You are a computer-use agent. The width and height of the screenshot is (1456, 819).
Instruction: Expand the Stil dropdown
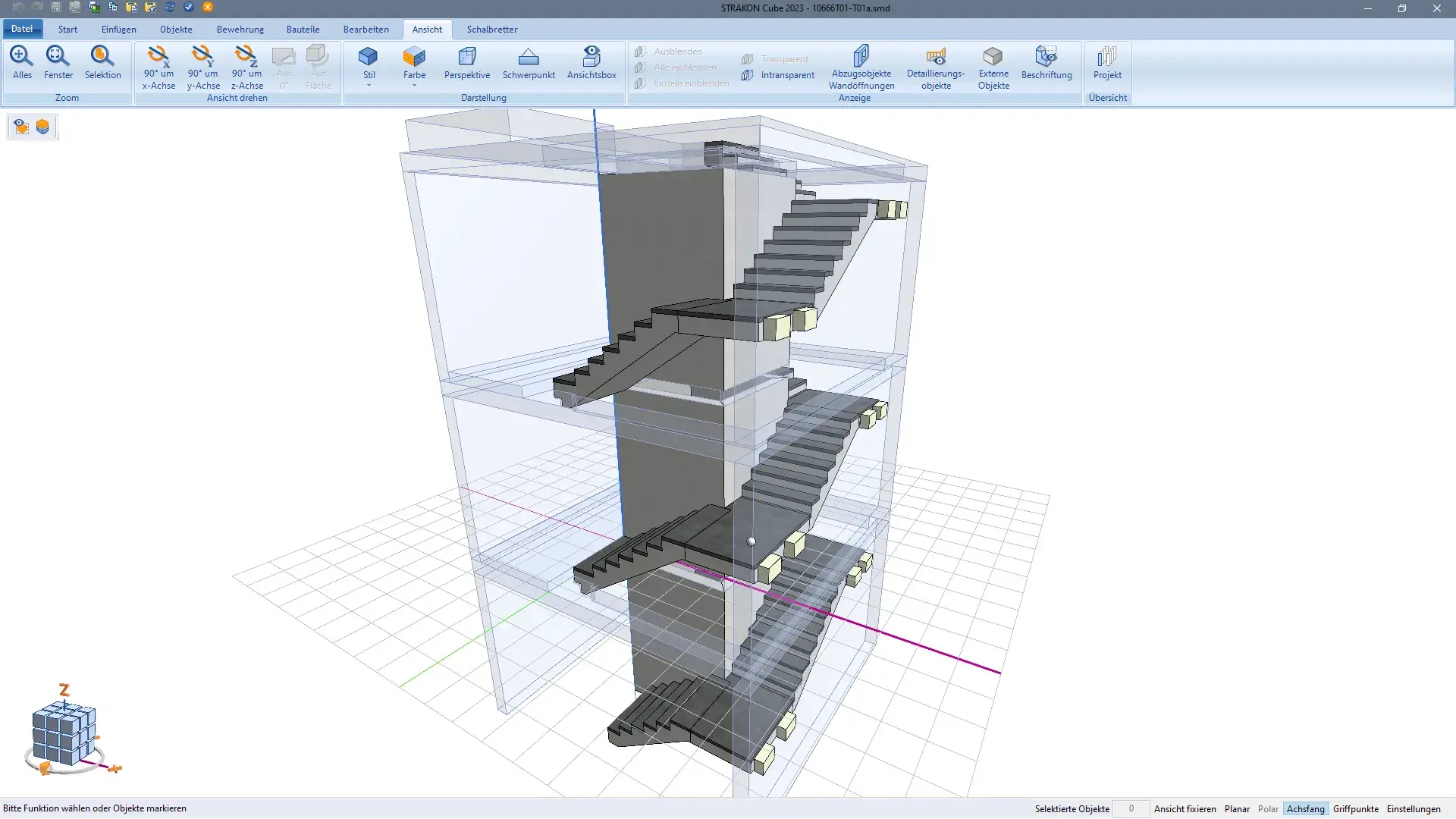point(369,85)
